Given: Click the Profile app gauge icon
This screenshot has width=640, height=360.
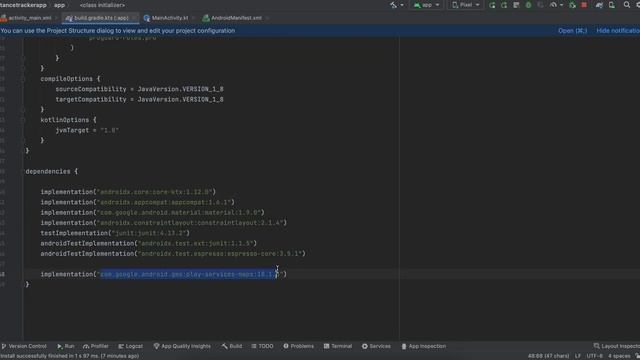Looking at the screenshot, I should [553, 5].
